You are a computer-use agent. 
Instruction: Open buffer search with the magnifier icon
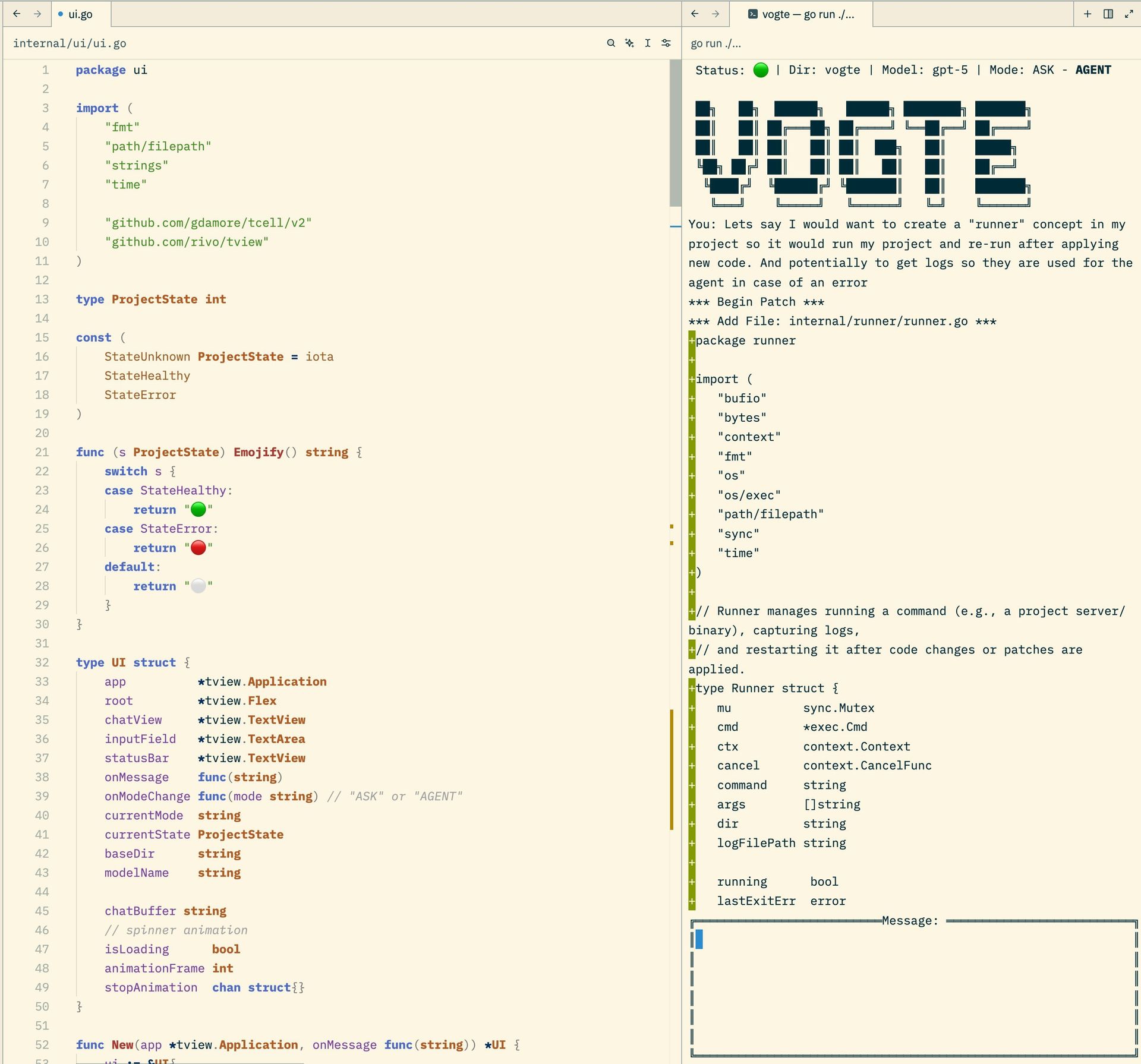(610, 43)
